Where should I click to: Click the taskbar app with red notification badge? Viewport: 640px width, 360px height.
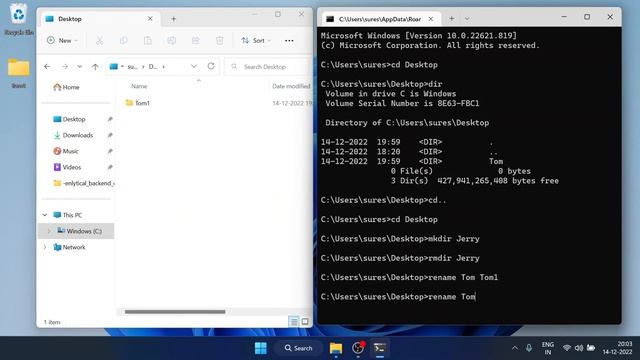(x=358, y=348)
